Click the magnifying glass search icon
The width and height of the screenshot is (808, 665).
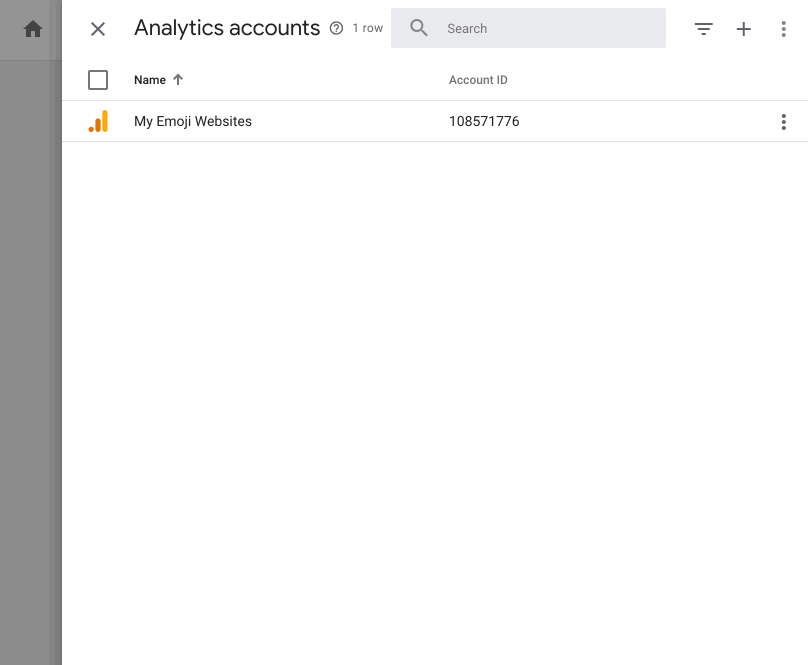pyautogui.click(x=419, y=29)
